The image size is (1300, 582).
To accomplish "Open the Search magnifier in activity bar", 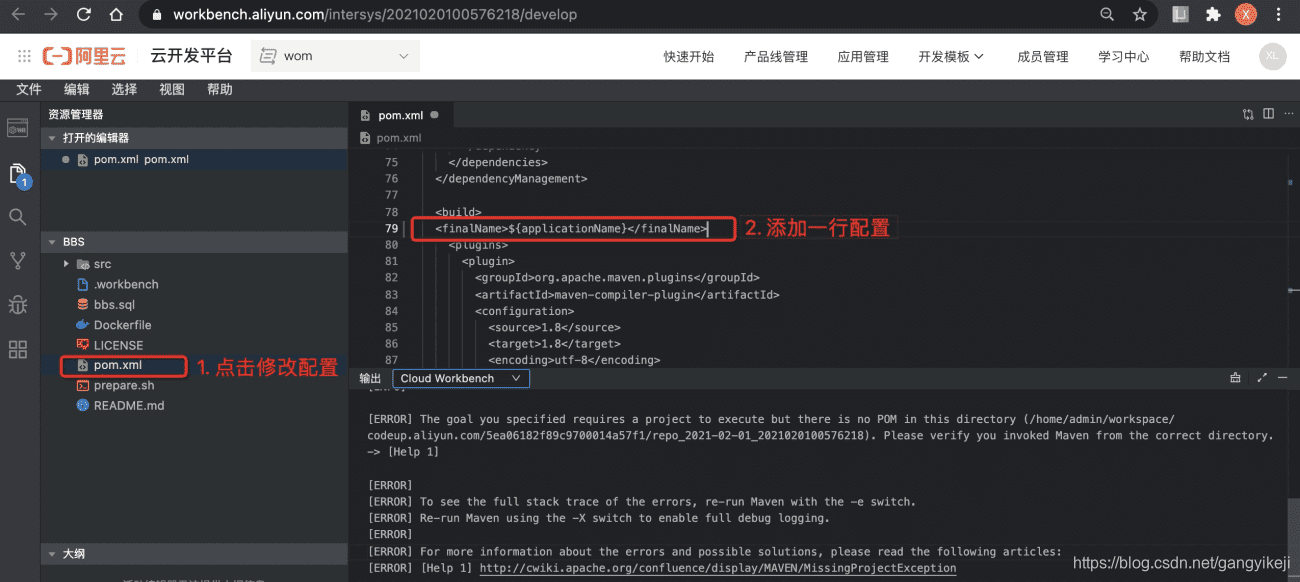I will pyautogui.click(x=17, y=217).
